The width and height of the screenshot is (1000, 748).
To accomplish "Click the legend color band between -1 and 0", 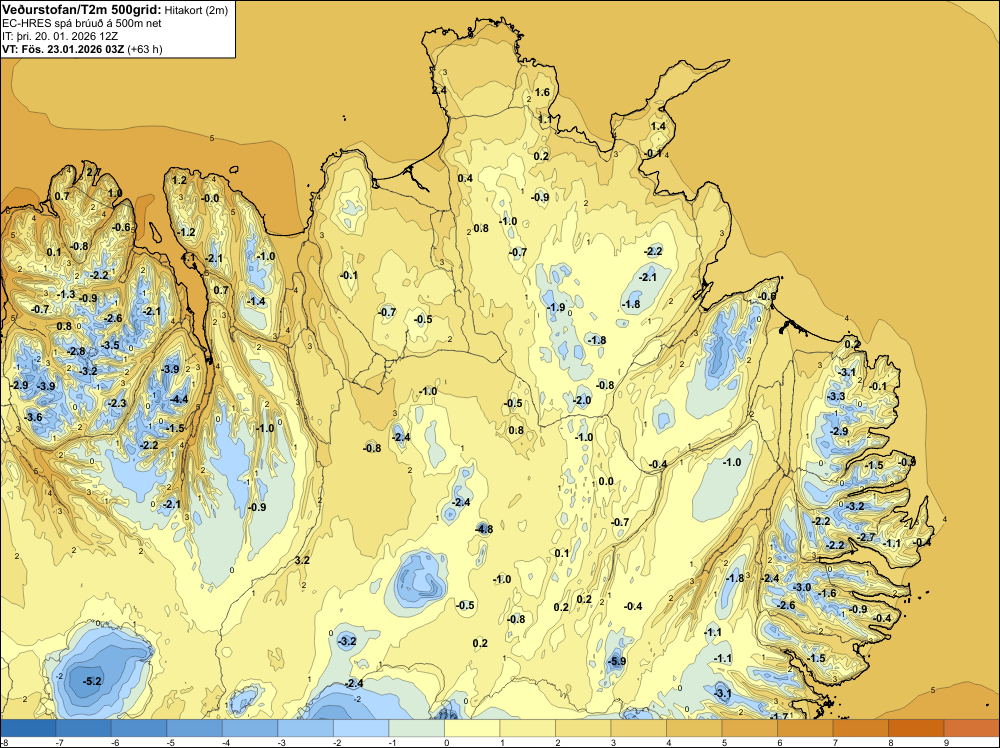I will (x=416, y=728).
